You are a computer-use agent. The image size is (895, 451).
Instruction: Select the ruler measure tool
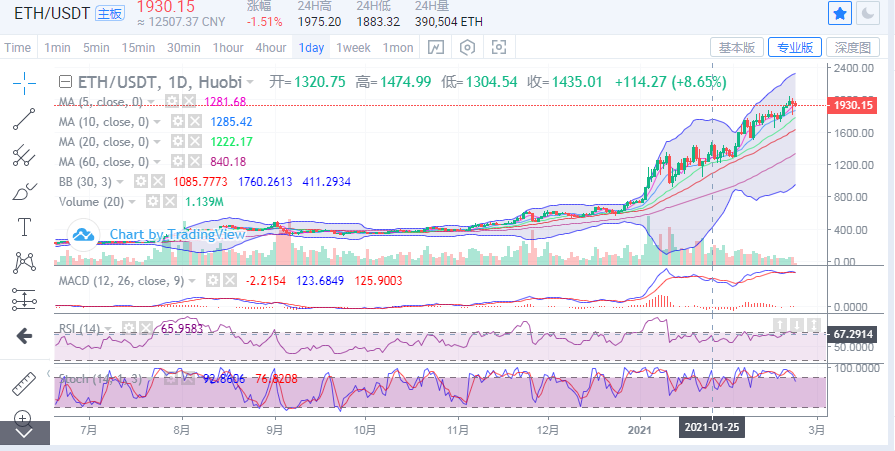pyautogui.click(x=24, y=384)
